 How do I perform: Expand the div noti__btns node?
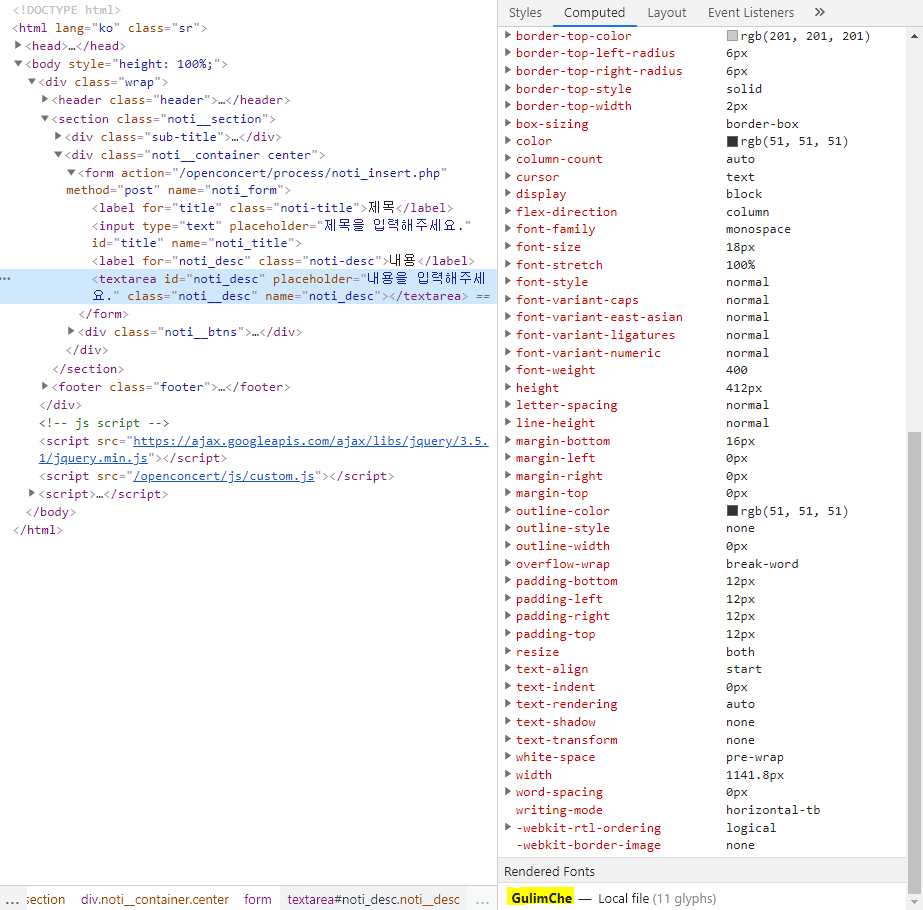[x=71, y=331]
